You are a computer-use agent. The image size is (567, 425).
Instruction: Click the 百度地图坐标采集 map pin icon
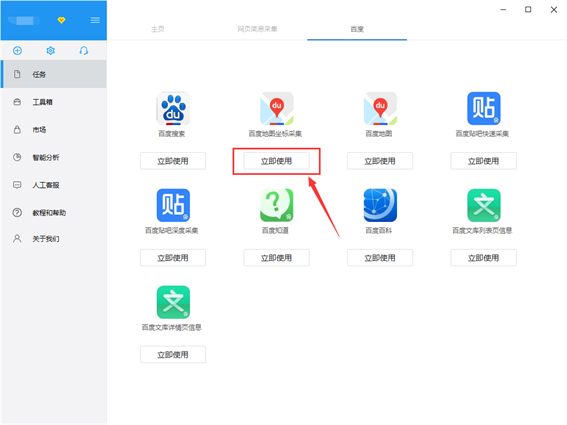coord(277,109)
